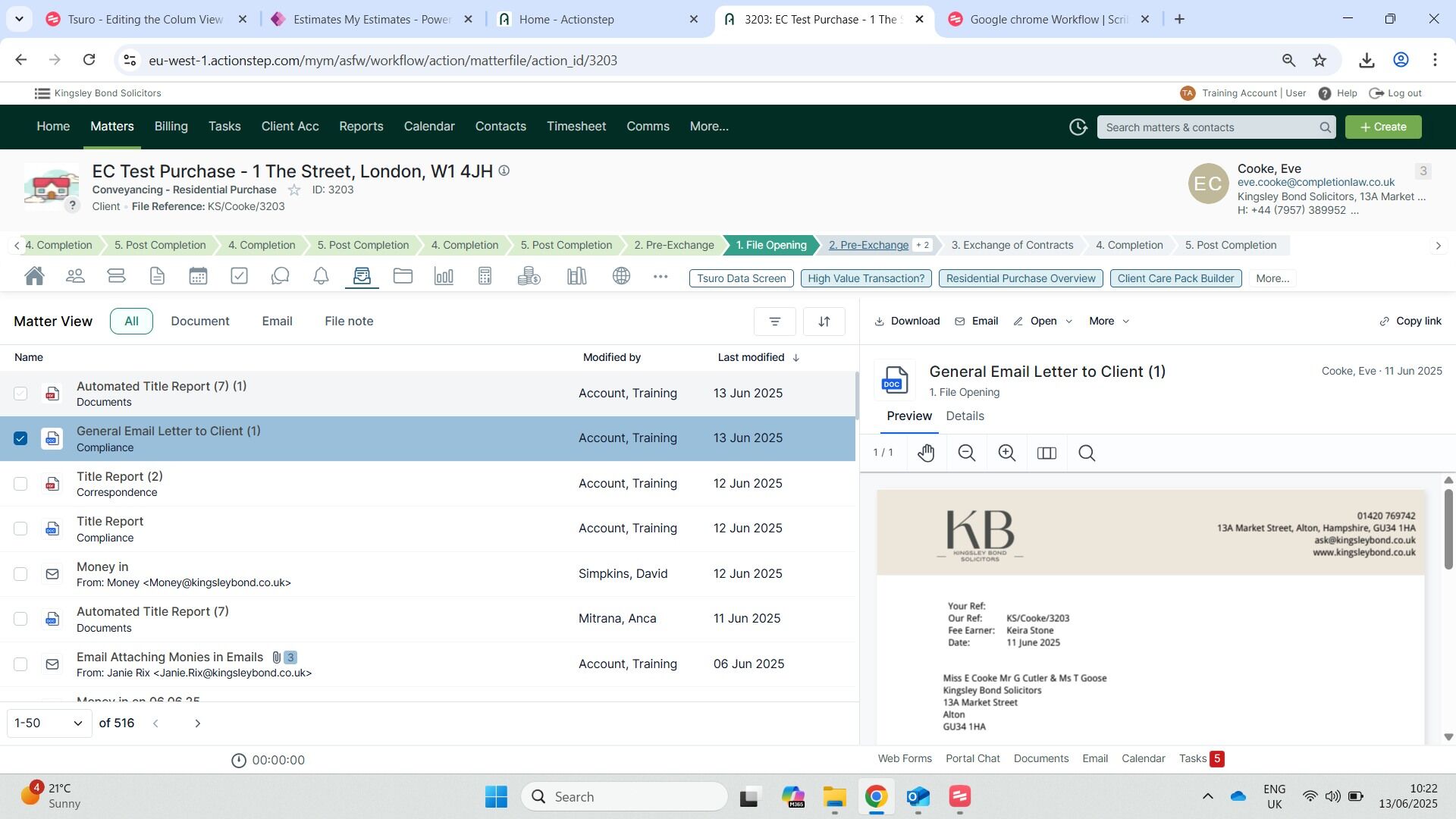The image size is (1456, 819).
Task: Toggle the sort order button
Action: click(824, 322)
